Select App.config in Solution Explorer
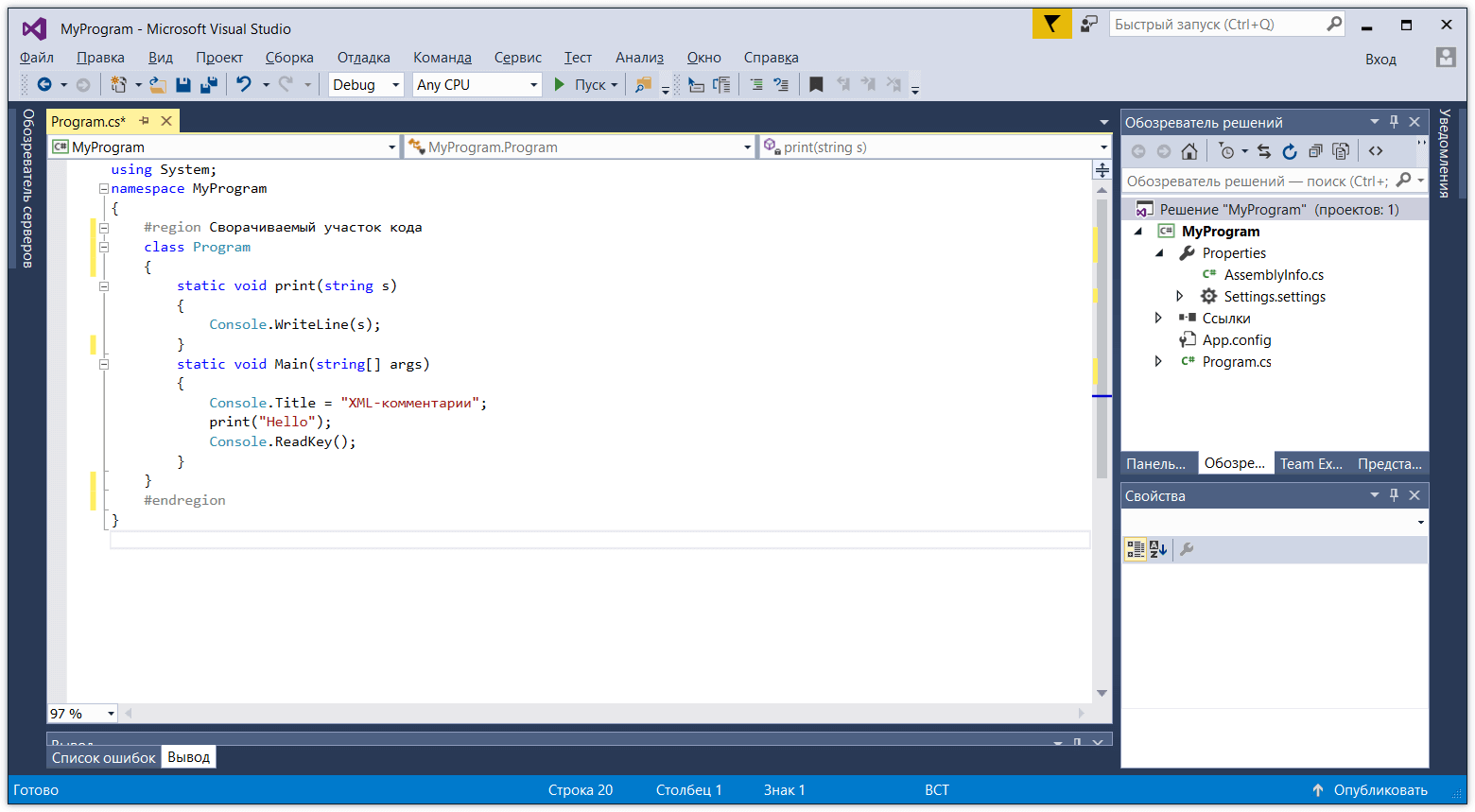The image size is (1475, 812). (1237, 340)
